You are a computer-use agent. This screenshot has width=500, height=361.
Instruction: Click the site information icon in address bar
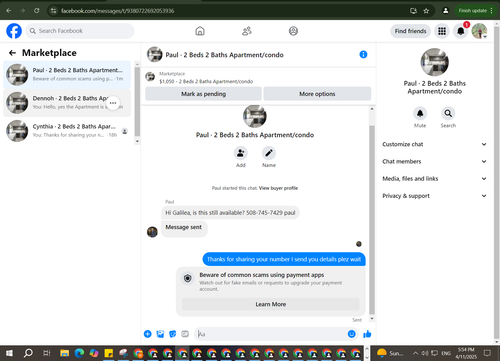click(53, 11)
